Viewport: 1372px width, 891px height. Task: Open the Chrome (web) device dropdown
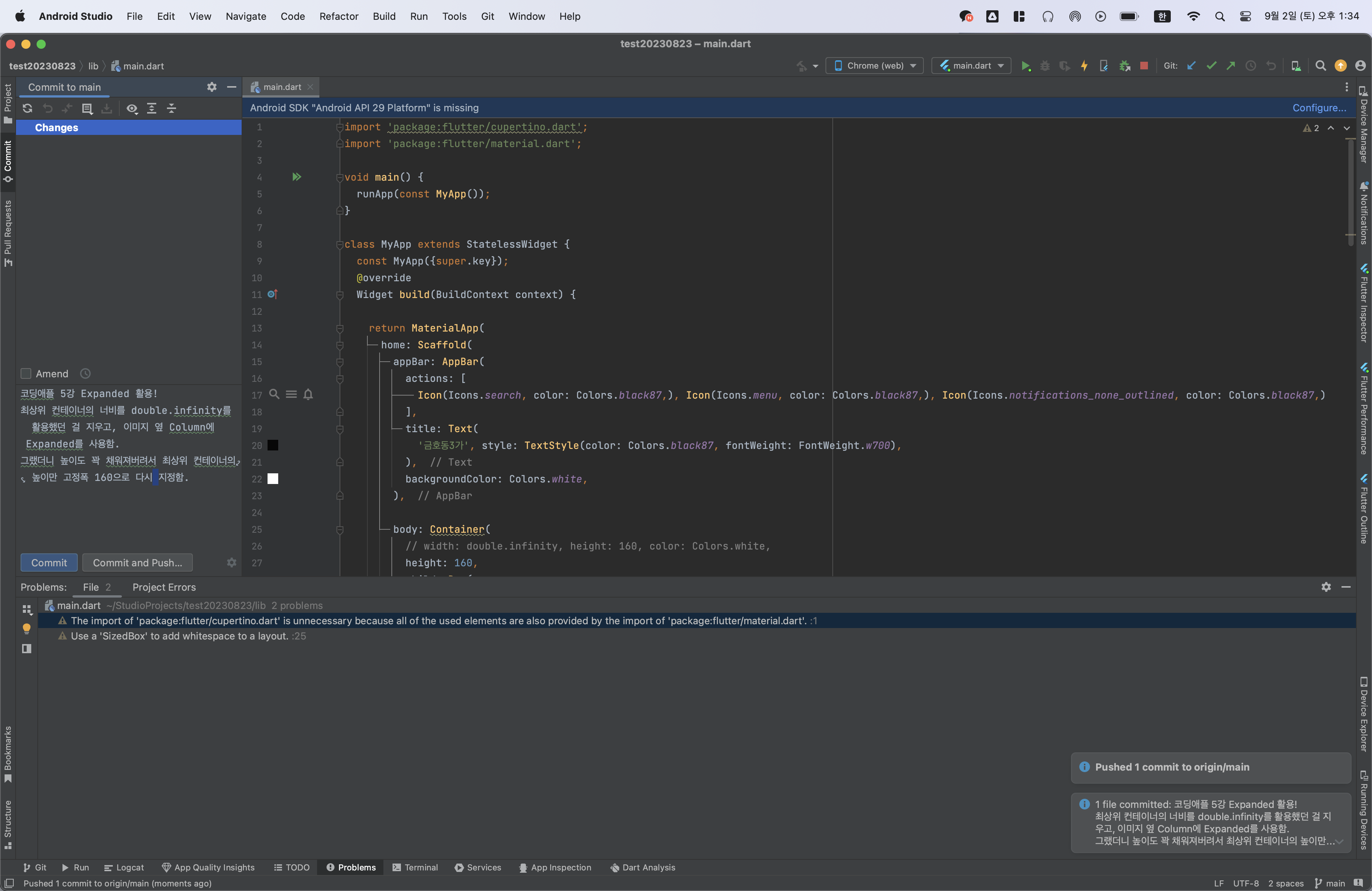click(875, 66)
